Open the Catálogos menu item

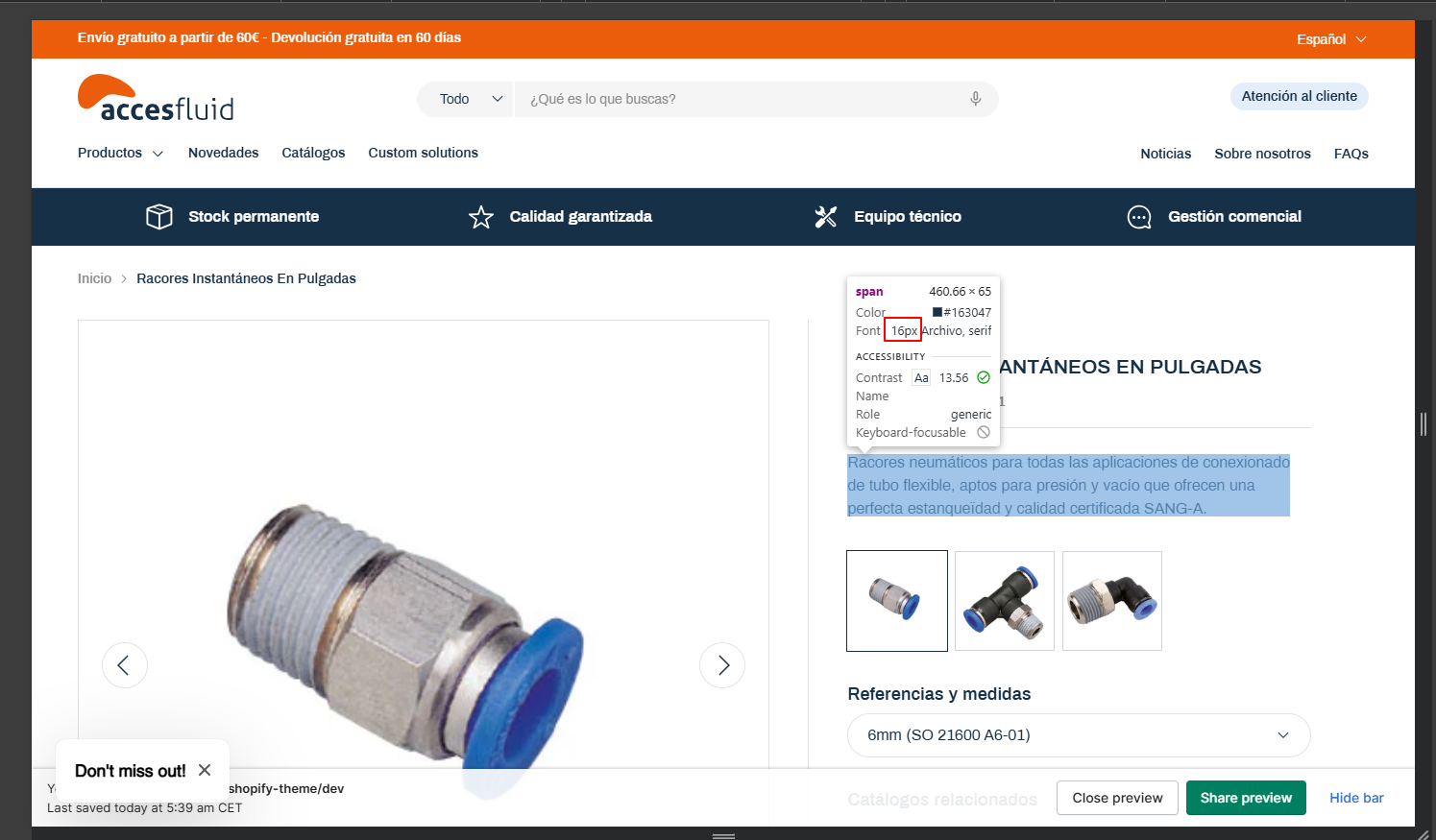coord(313,153)
